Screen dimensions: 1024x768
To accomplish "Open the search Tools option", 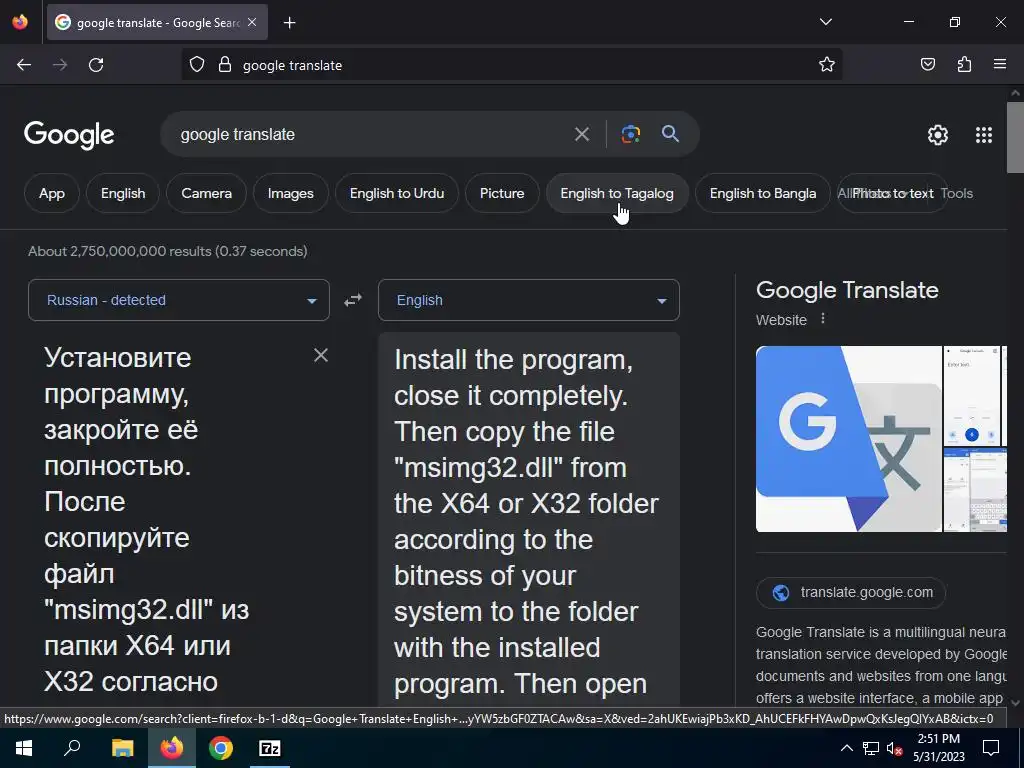I will click(x=957, y=193).
